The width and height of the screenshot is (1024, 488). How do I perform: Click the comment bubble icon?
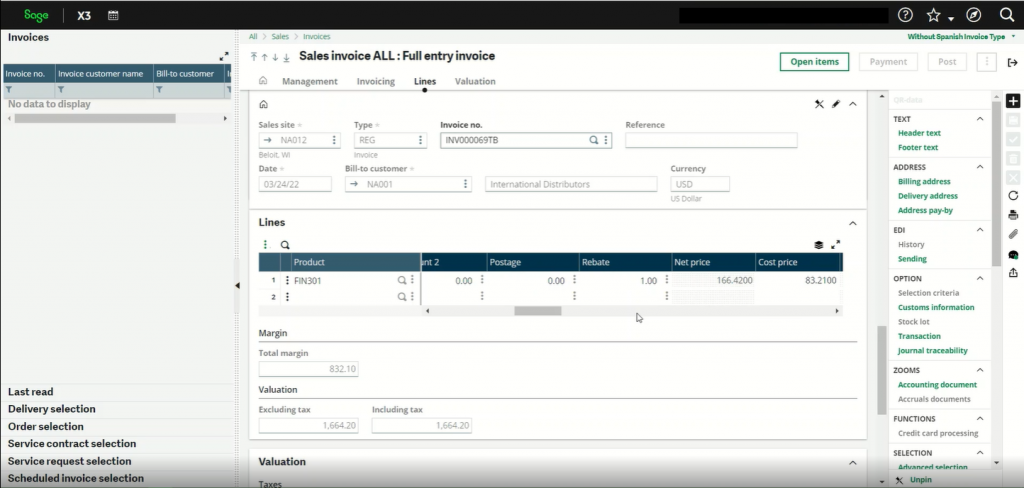[1013, 255]
